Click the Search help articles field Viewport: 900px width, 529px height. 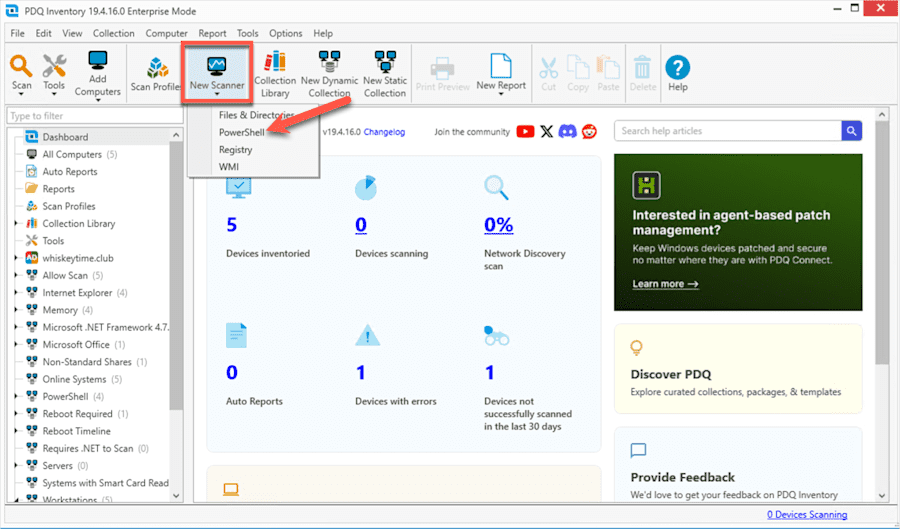click(728, 131)
